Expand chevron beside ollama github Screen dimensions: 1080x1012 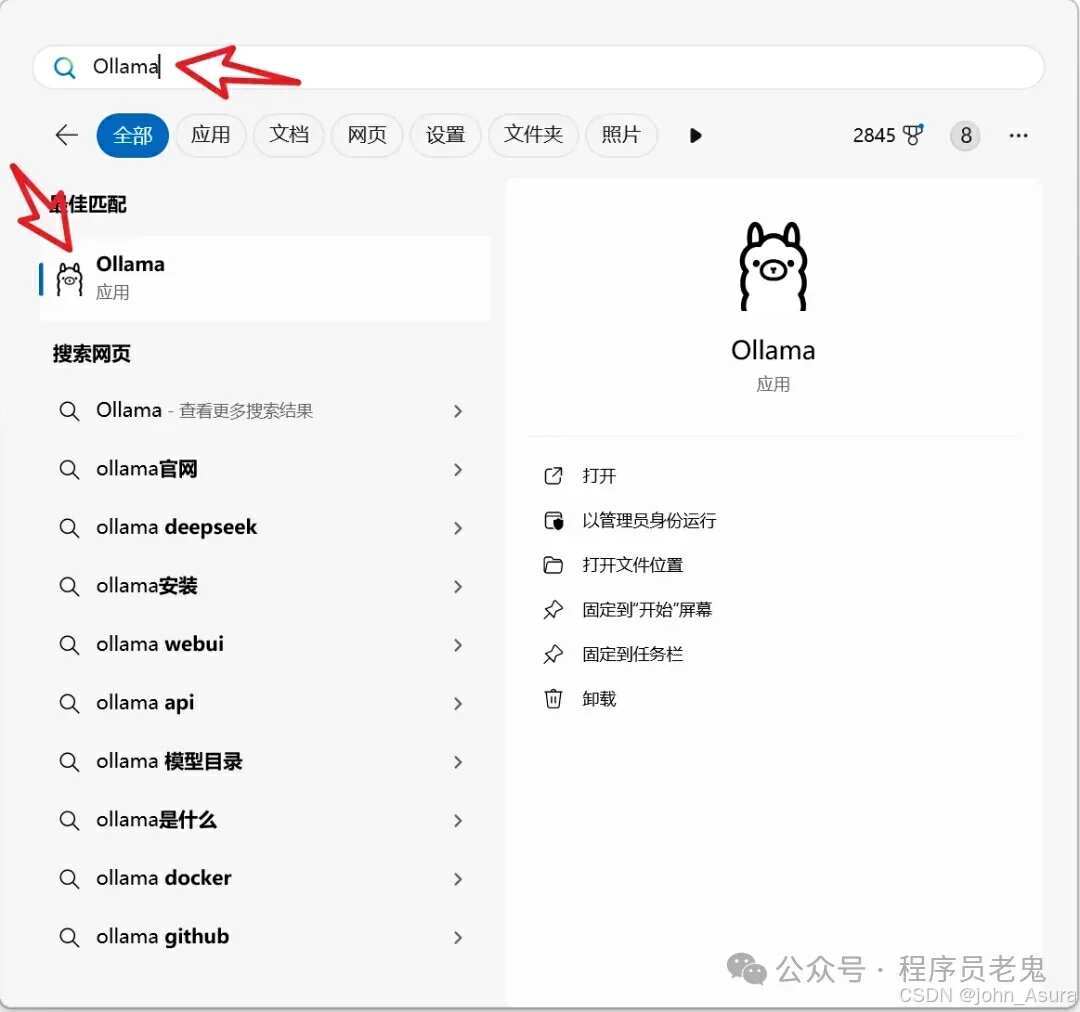click(458, 938)
